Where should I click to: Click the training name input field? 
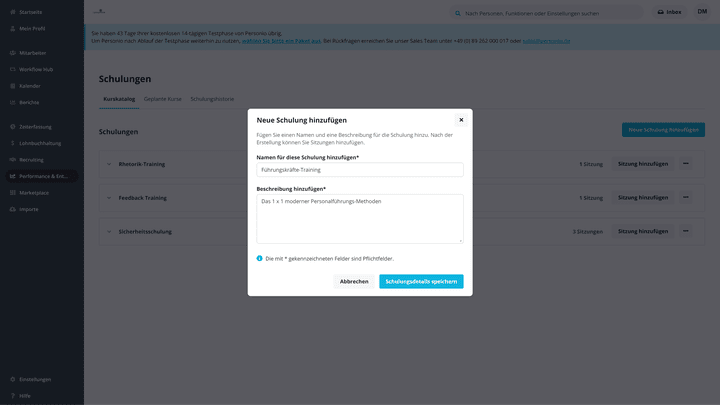point(359,170)
